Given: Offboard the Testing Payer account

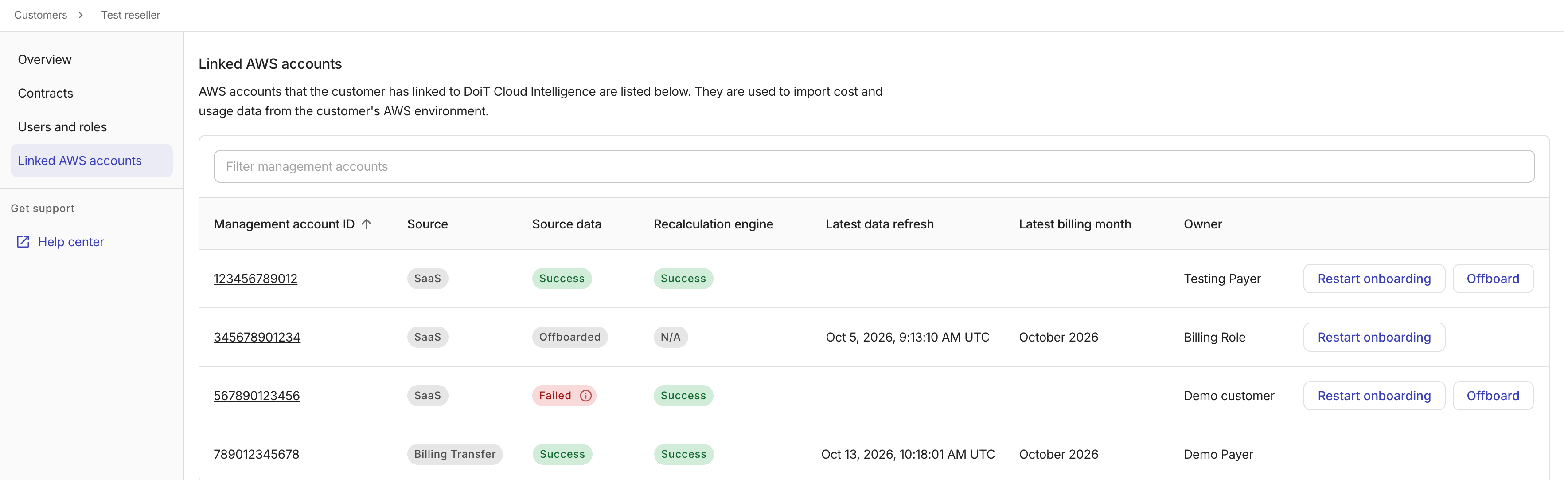Looking at the screenshot, I should click(x=1493, y=279).
